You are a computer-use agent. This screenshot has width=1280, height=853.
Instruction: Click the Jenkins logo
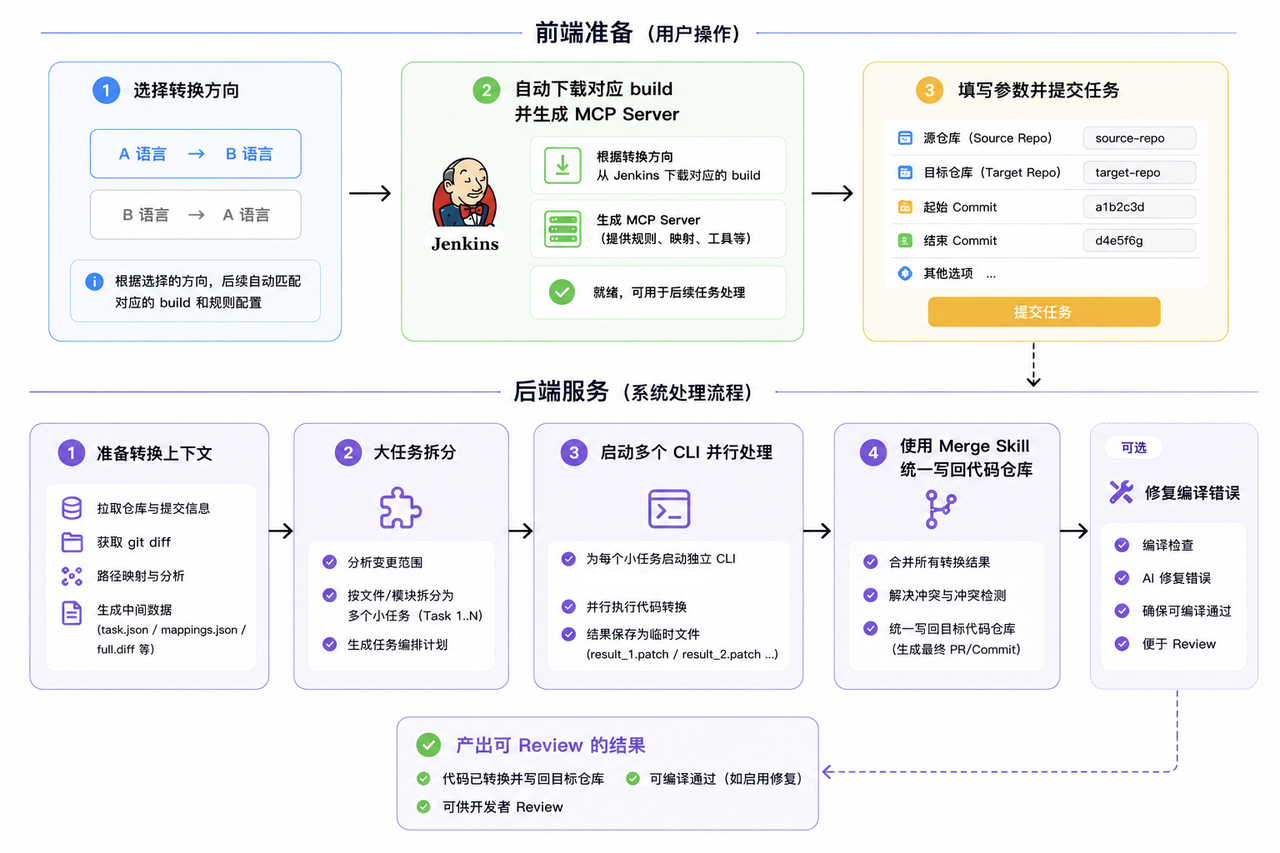click(464, 205)
